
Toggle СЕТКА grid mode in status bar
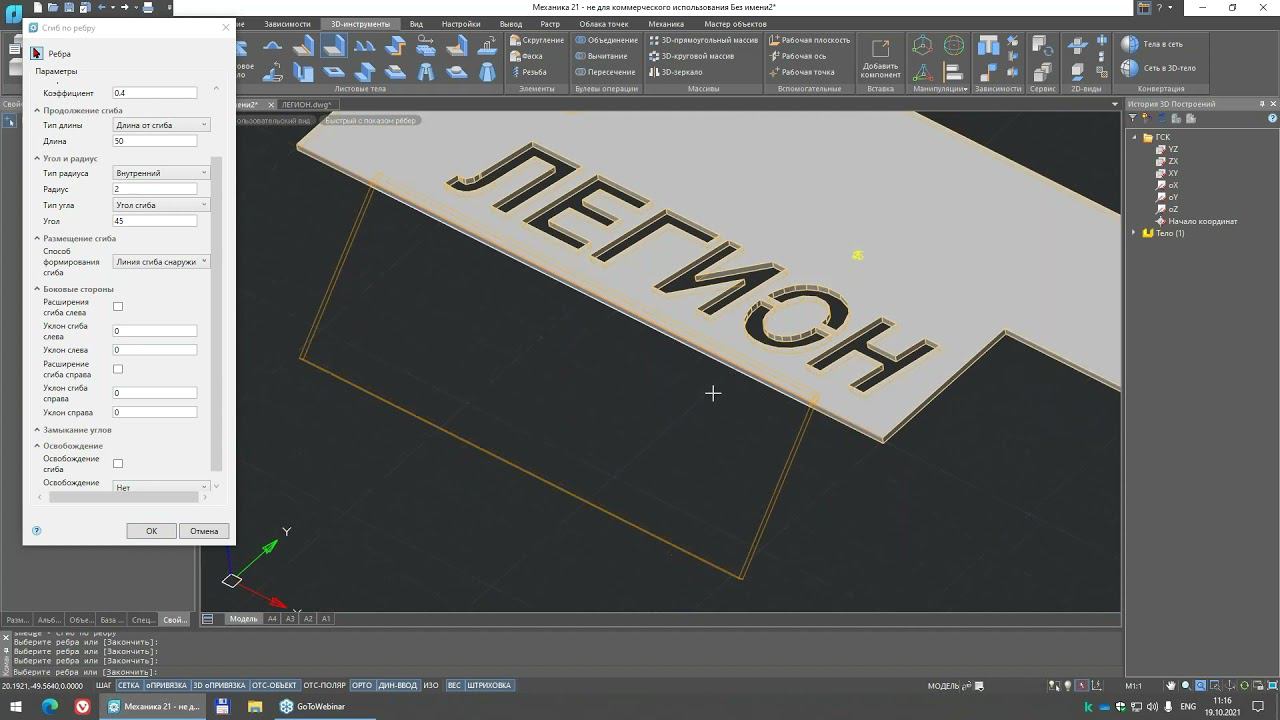point(129,686)
